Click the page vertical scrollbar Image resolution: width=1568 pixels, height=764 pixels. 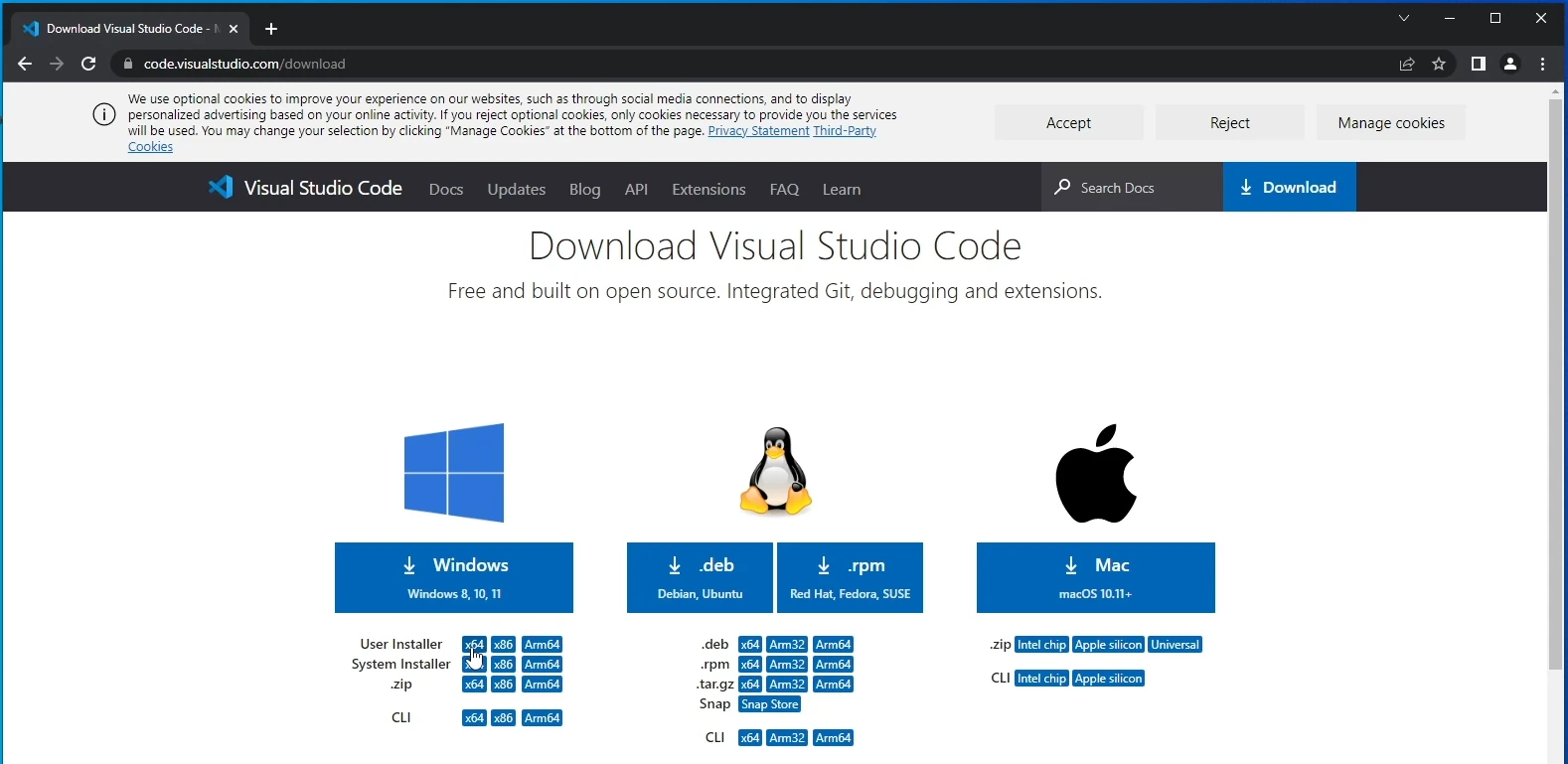[1556, 384]
